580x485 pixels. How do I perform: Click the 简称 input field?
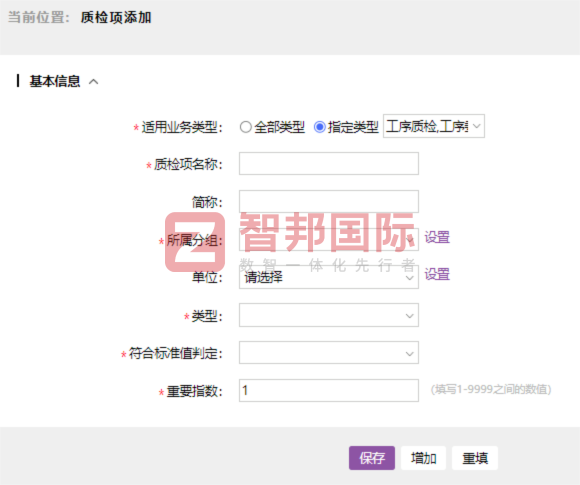[x=329, y=202]
